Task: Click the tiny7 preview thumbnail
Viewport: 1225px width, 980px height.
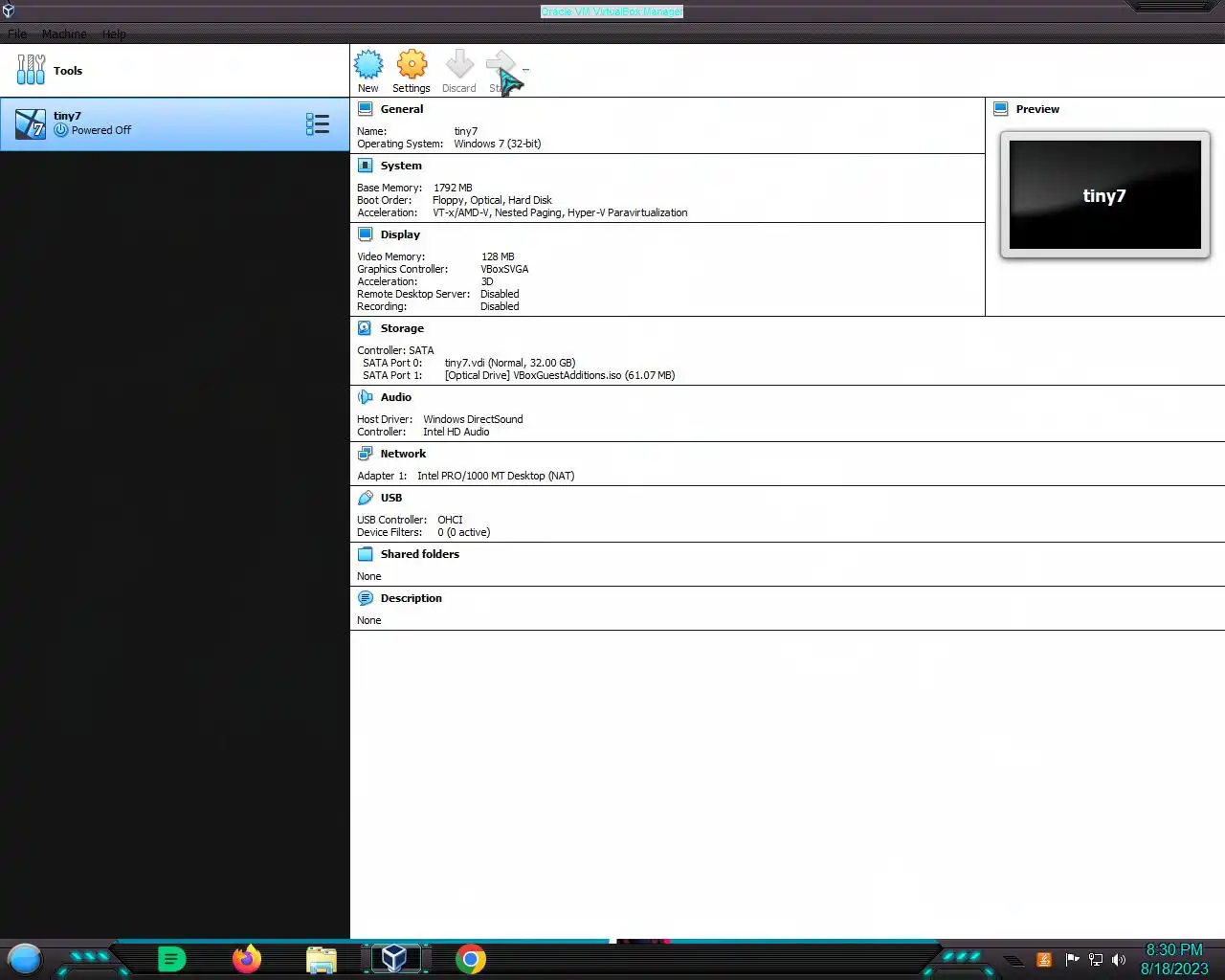Action: click(1105, 195)
